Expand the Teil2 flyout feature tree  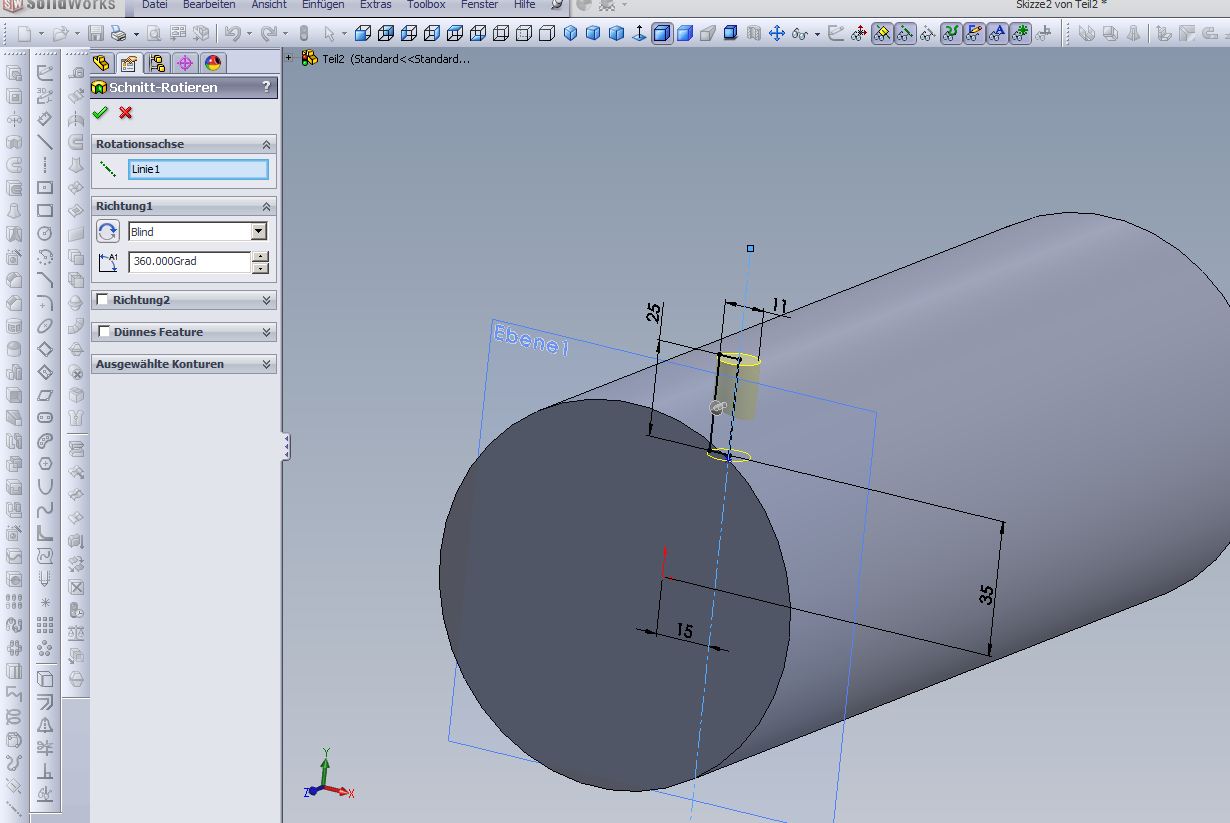point(290,59)
